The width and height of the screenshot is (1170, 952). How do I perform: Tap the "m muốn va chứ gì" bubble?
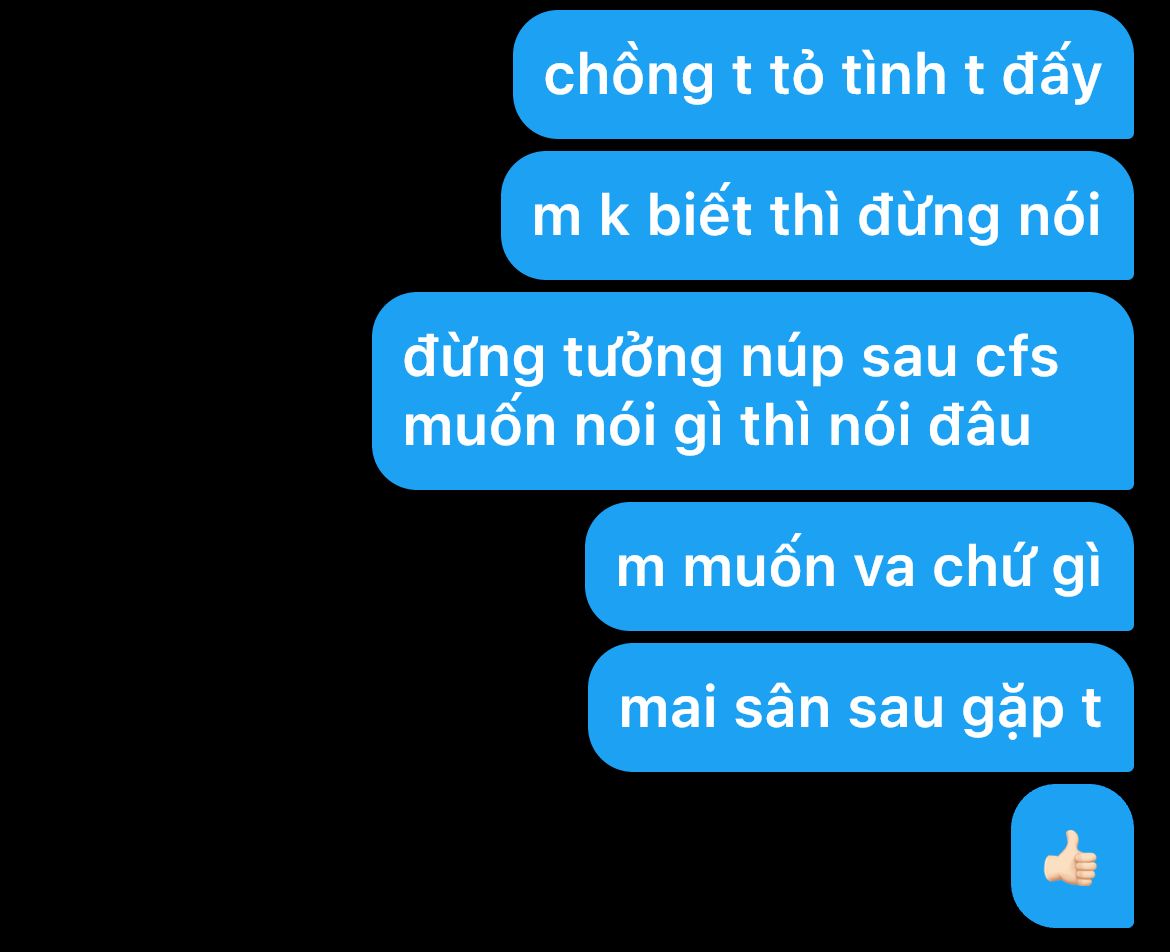pos(860,566)
